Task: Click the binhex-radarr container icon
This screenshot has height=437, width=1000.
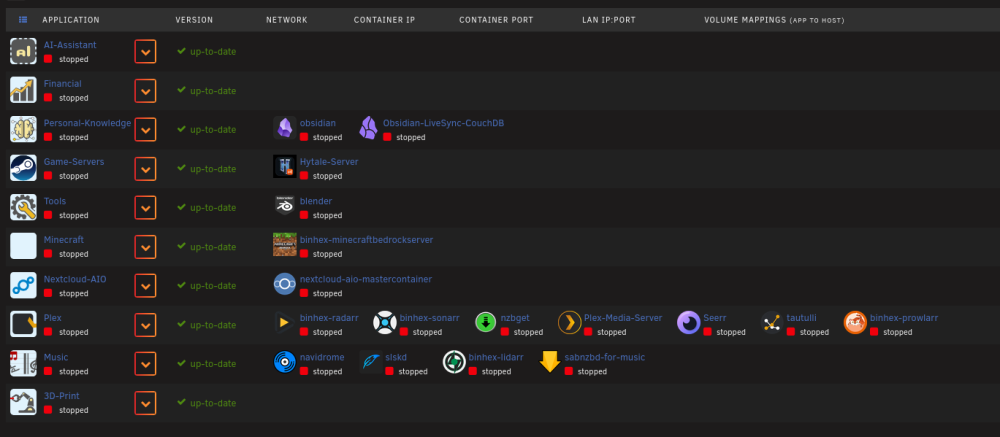Action: [x=284, y=323]
